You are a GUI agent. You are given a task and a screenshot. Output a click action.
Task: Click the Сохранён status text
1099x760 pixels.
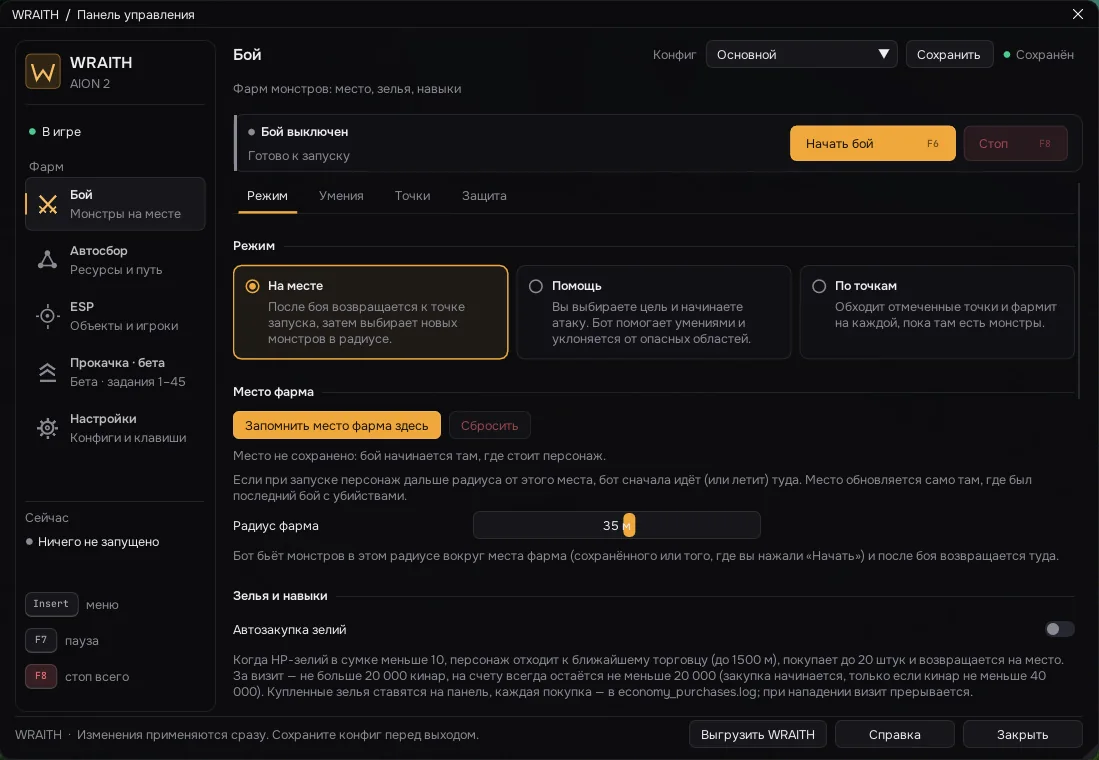pyautogui.click(x=1044, y=55)
